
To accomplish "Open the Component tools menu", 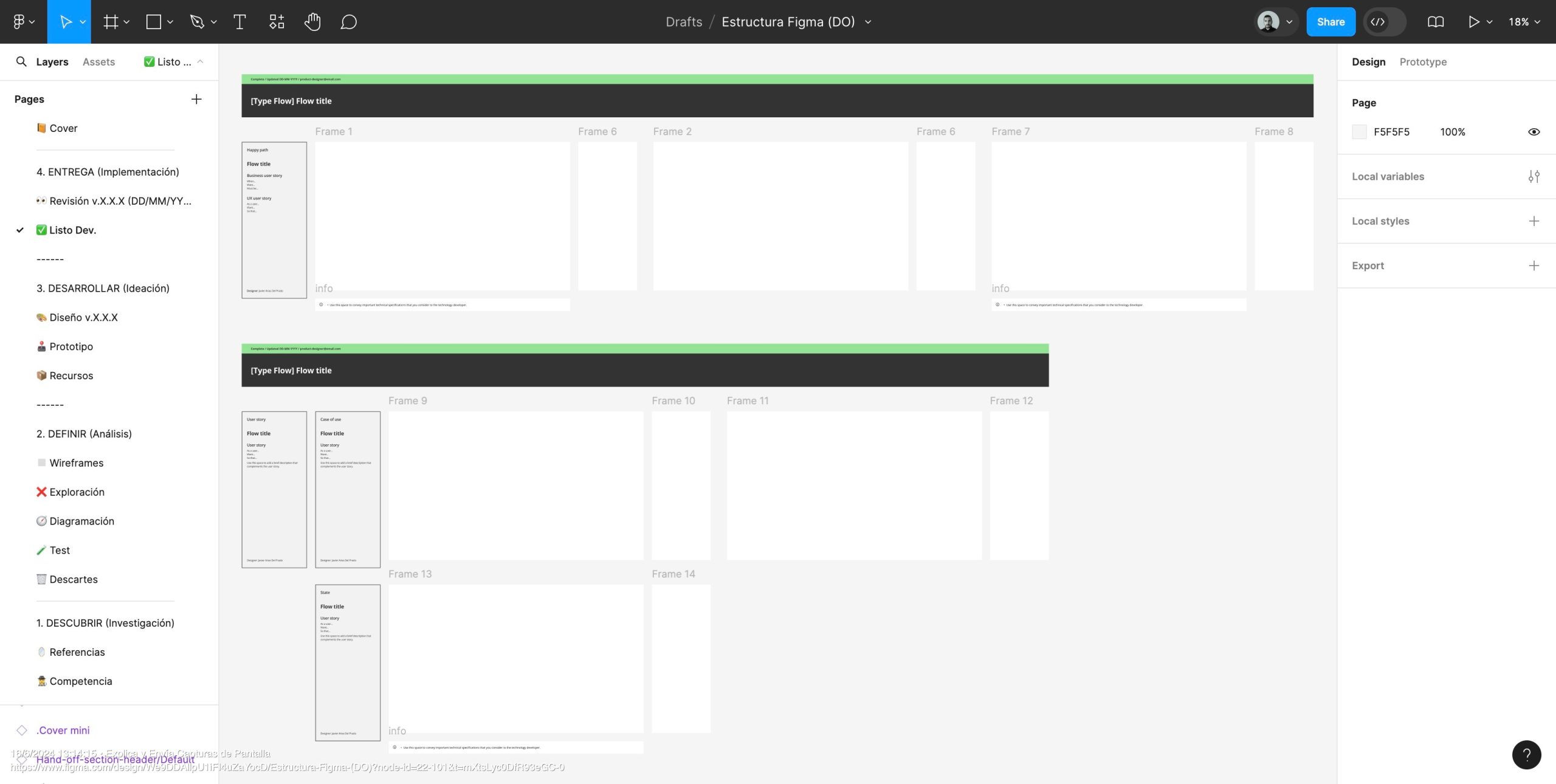I will point(276,22).
